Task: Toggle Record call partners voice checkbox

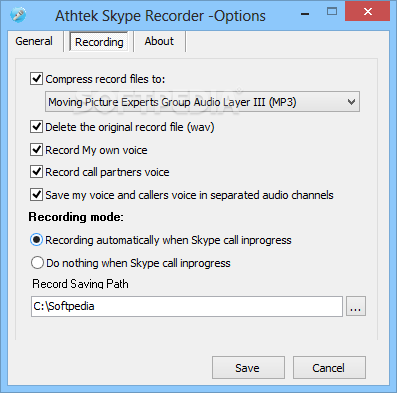Action: tap(36, 172)
